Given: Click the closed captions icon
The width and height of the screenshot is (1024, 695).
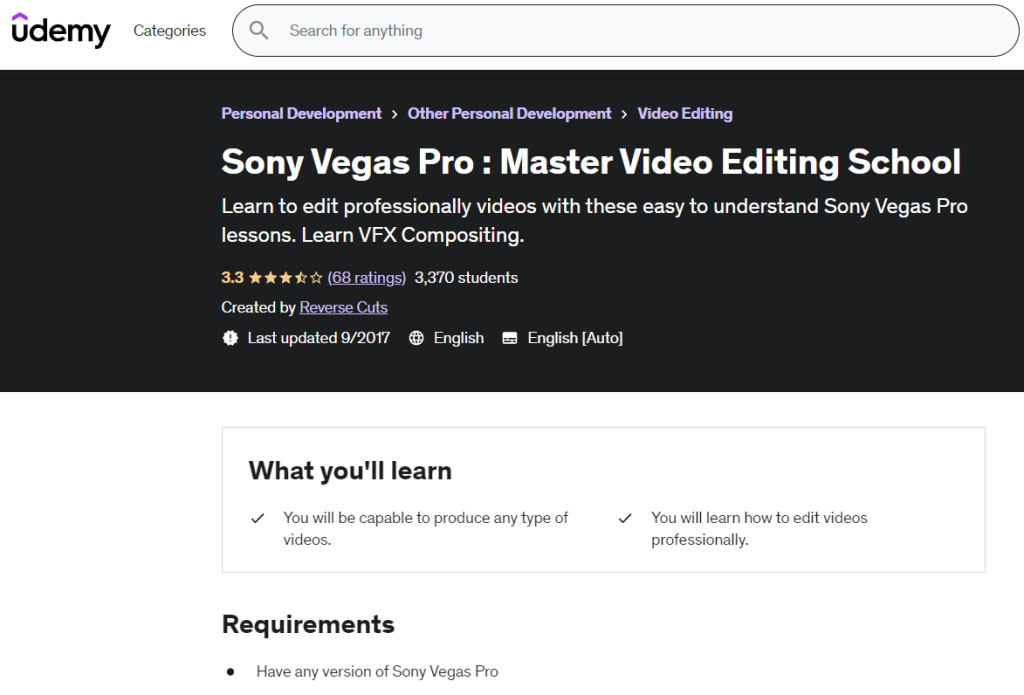Looking at the screenshot, I should pos(510,338).
